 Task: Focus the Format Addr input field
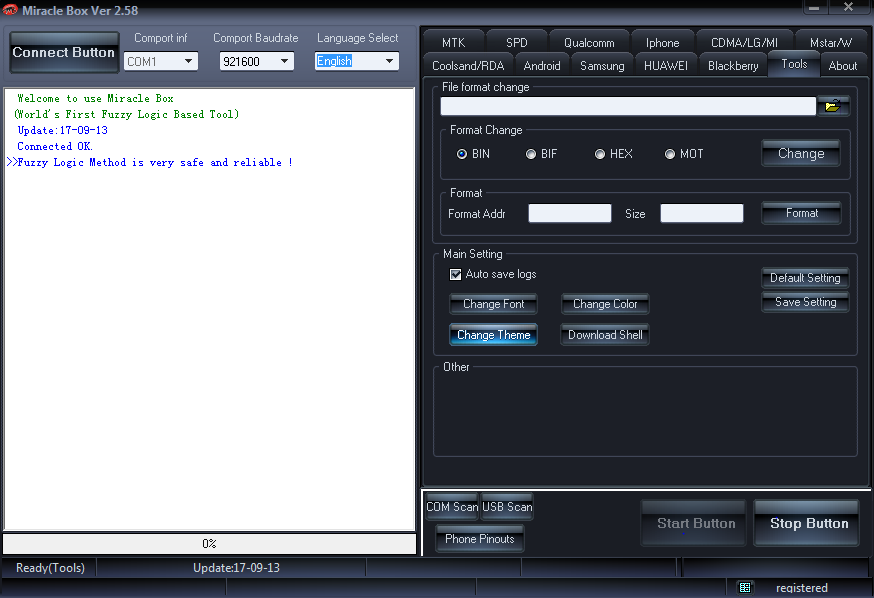point(570,213)
